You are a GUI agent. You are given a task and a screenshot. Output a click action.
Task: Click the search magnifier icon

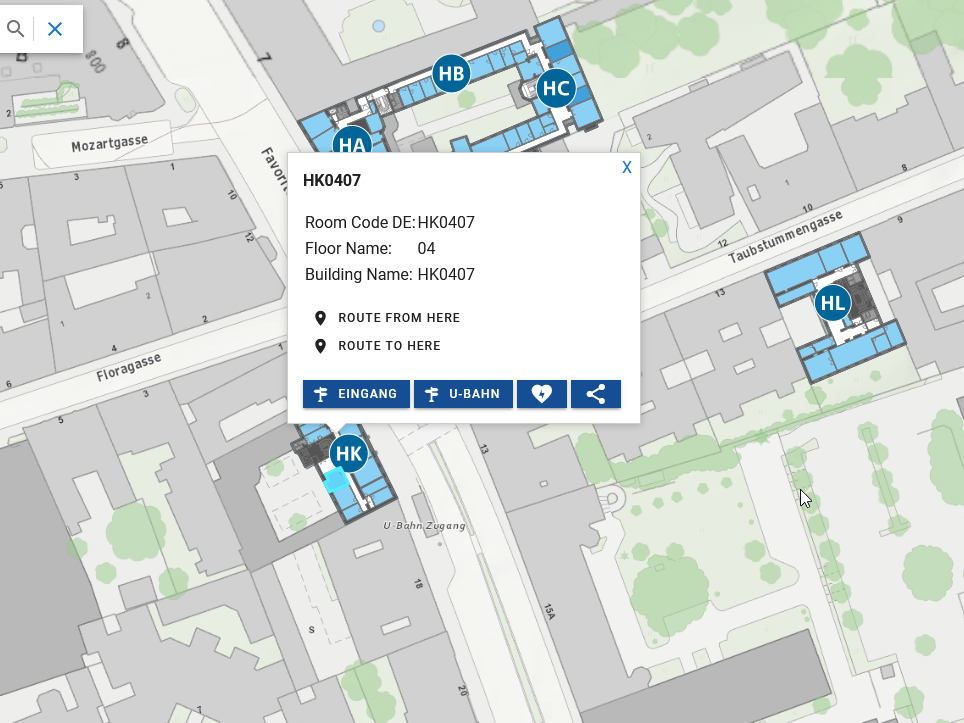point(15,28)
